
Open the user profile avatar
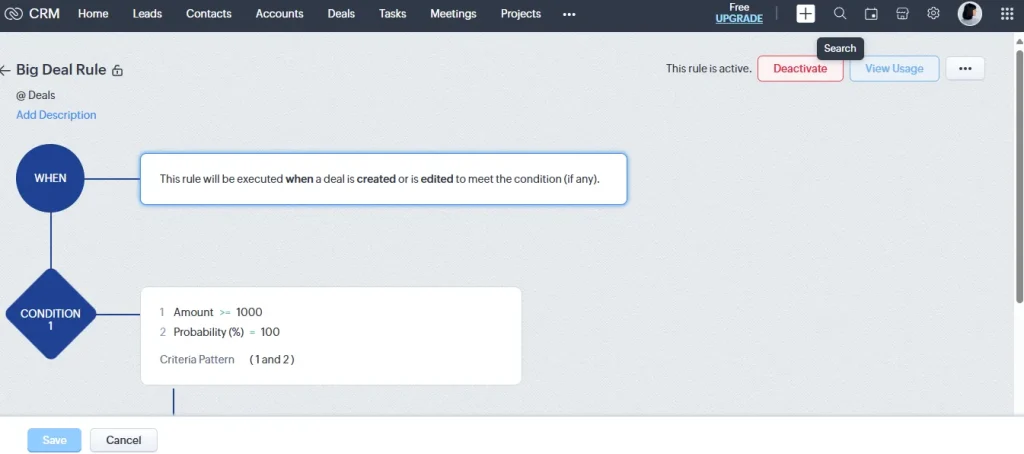tap(970, 14)
